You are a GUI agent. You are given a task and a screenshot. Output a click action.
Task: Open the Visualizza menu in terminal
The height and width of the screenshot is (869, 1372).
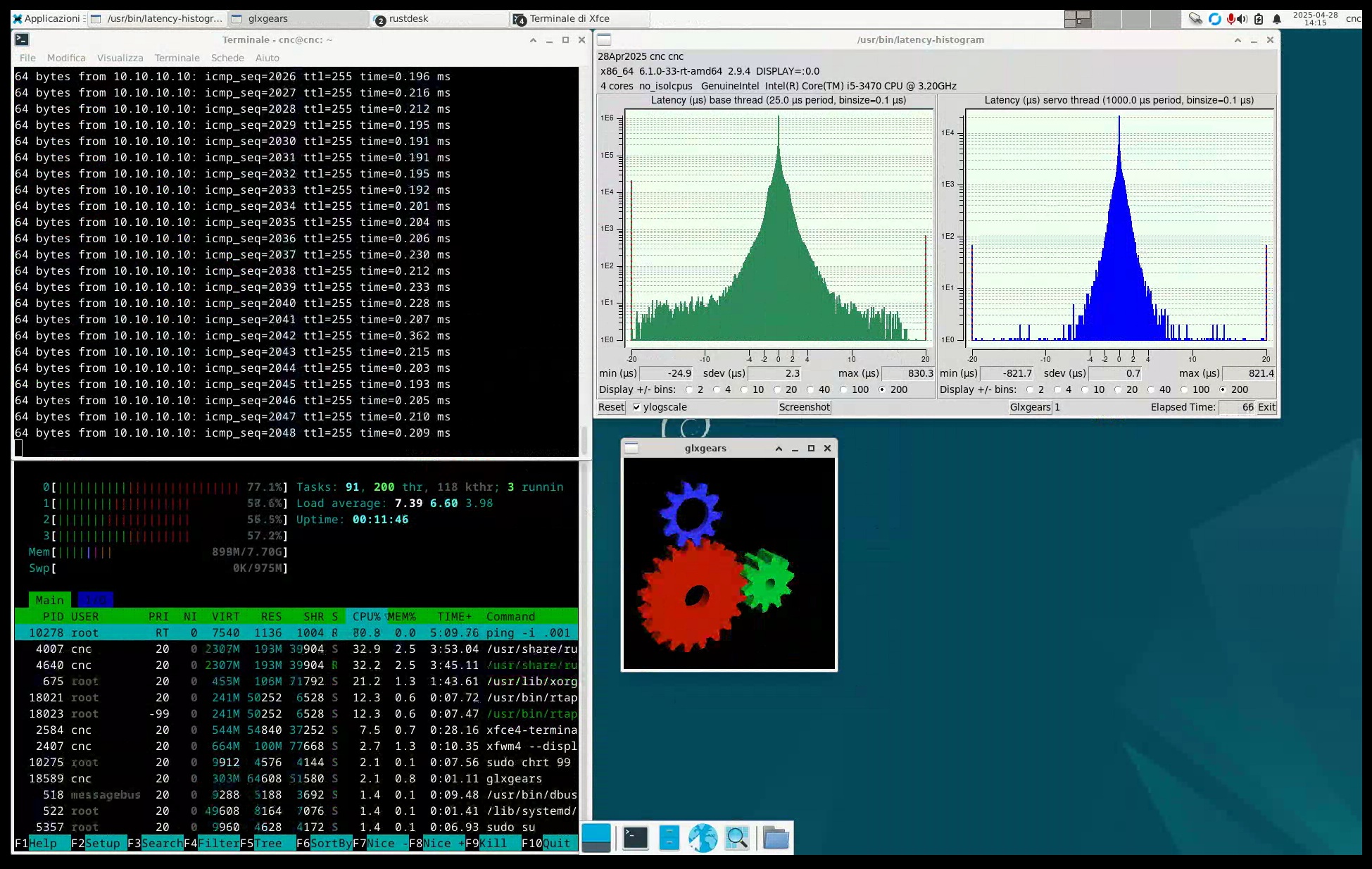tap(120, 58)
